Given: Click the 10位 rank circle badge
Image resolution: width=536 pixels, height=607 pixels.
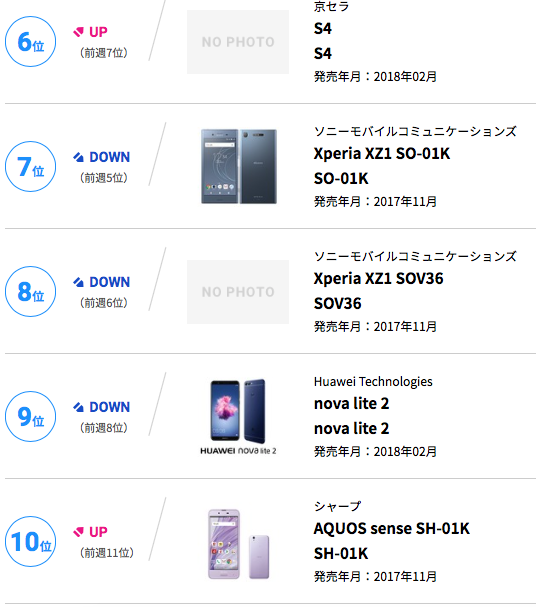Looking at the screenshot, I should click(x=31, y=542).
